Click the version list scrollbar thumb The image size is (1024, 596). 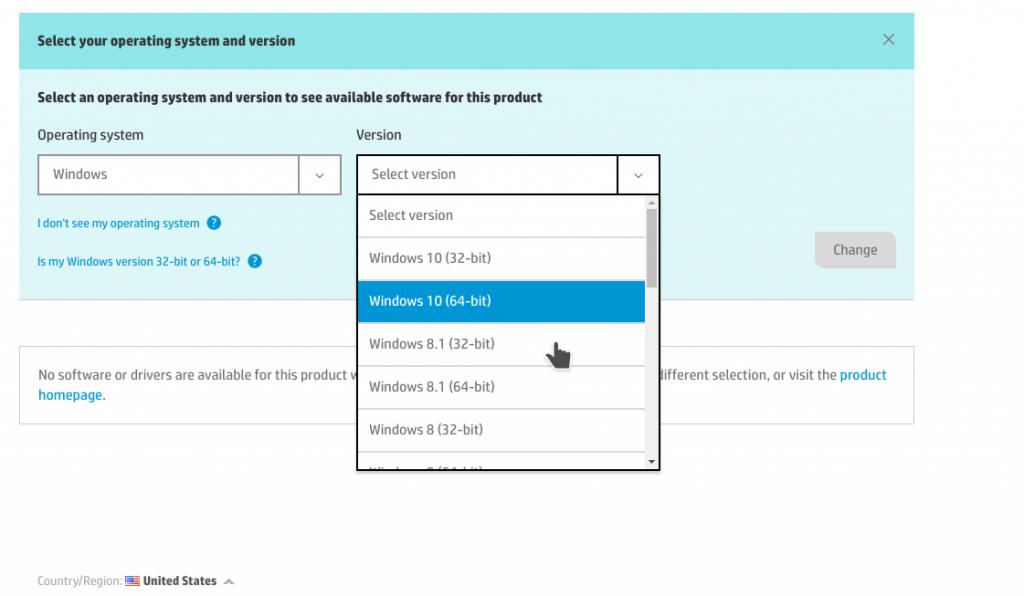pos(652,245)
